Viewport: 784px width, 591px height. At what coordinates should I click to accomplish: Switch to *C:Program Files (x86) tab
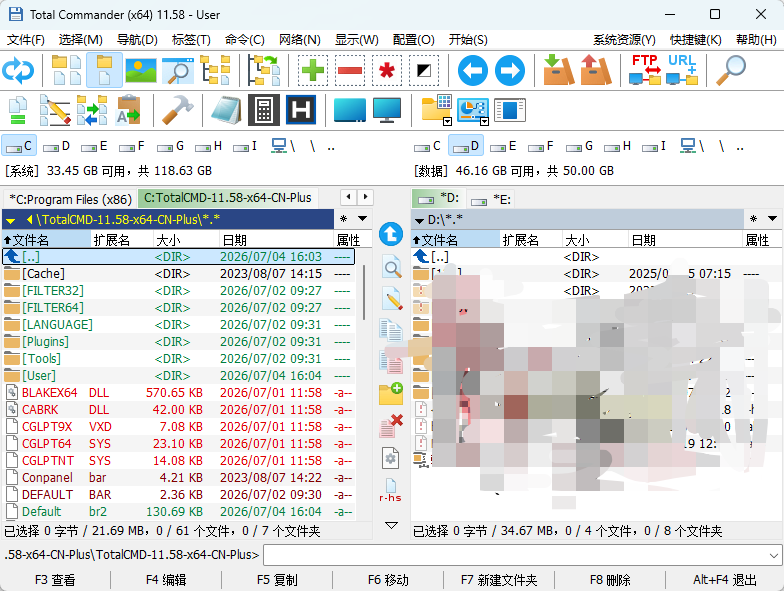(x=70, y=200)
